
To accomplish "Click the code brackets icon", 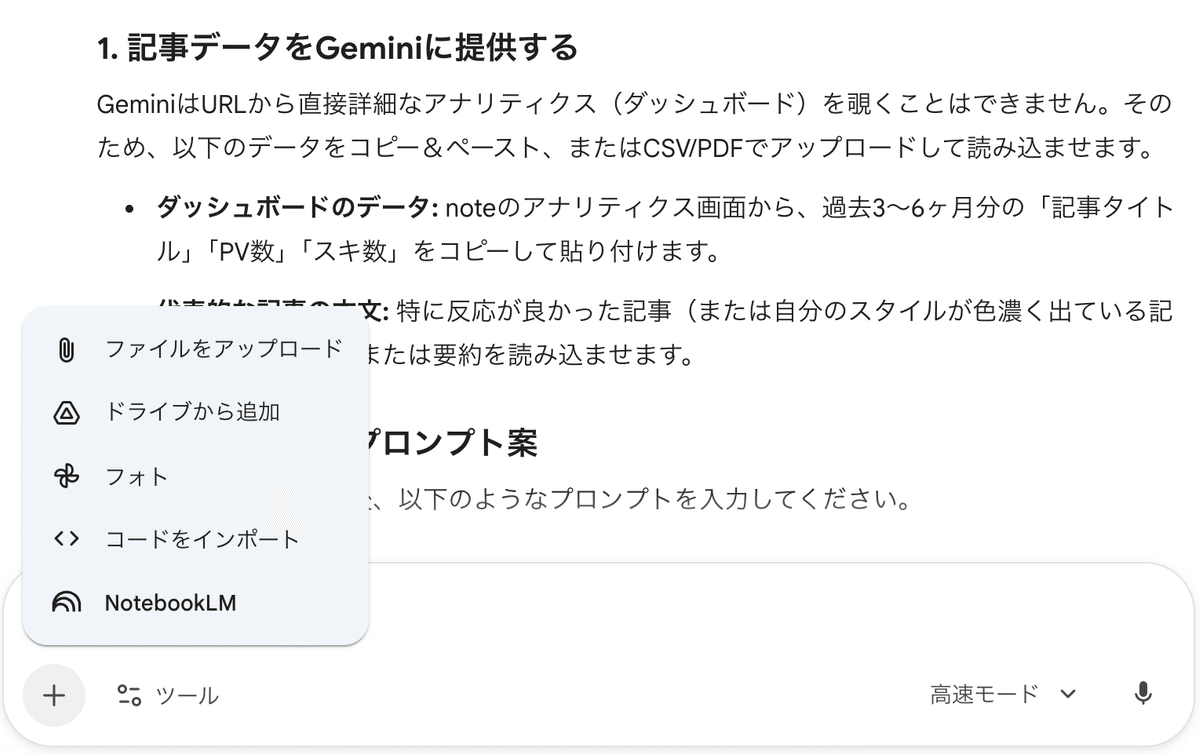I will pyautogui.click(x=66, y=540).
